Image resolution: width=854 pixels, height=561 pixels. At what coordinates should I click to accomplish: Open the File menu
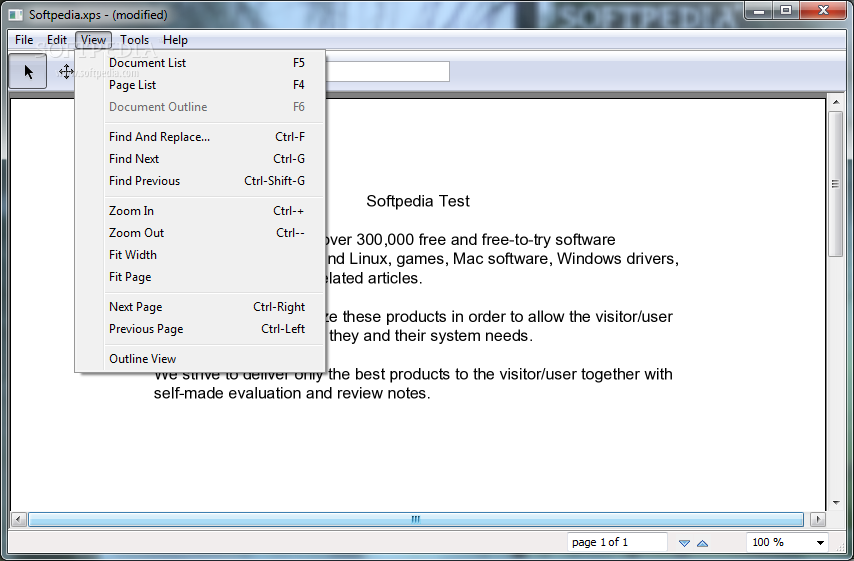(24, 40)
